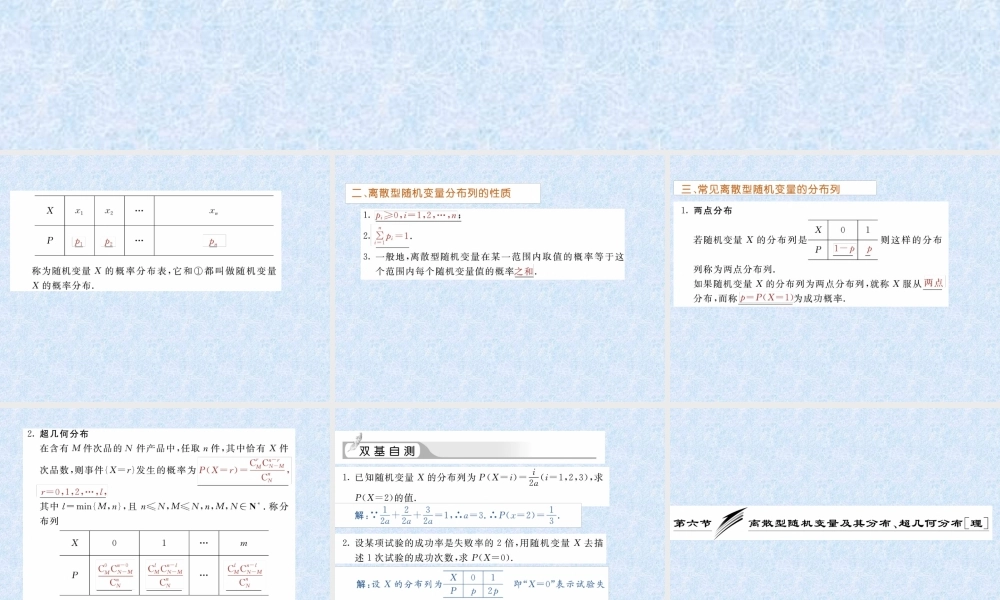
Task: Click the 三、常见离散型随机变量的分布列 heading
Action: 762,188
